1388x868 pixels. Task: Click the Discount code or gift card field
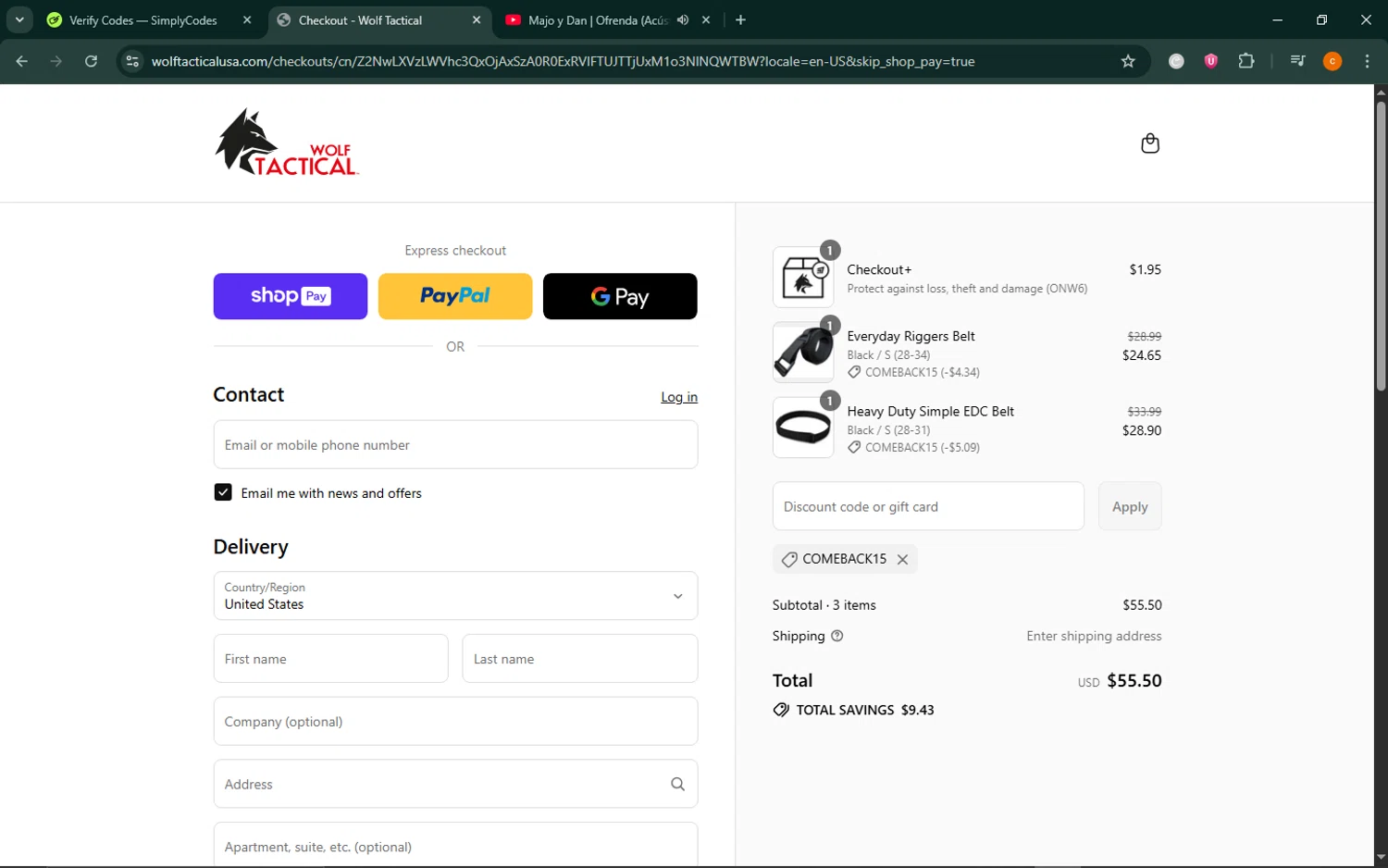pos(928,506)
